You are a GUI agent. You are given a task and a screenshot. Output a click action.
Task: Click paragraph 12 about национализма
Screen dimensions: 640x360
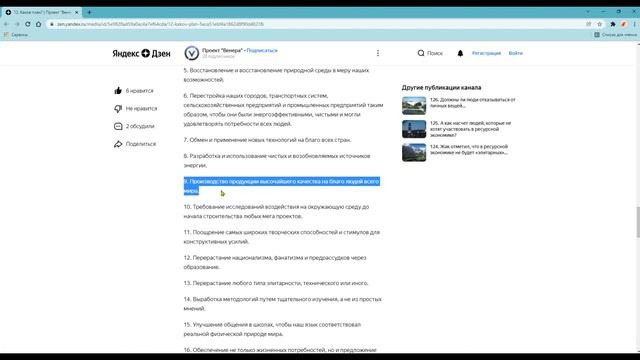coord(275,262)
